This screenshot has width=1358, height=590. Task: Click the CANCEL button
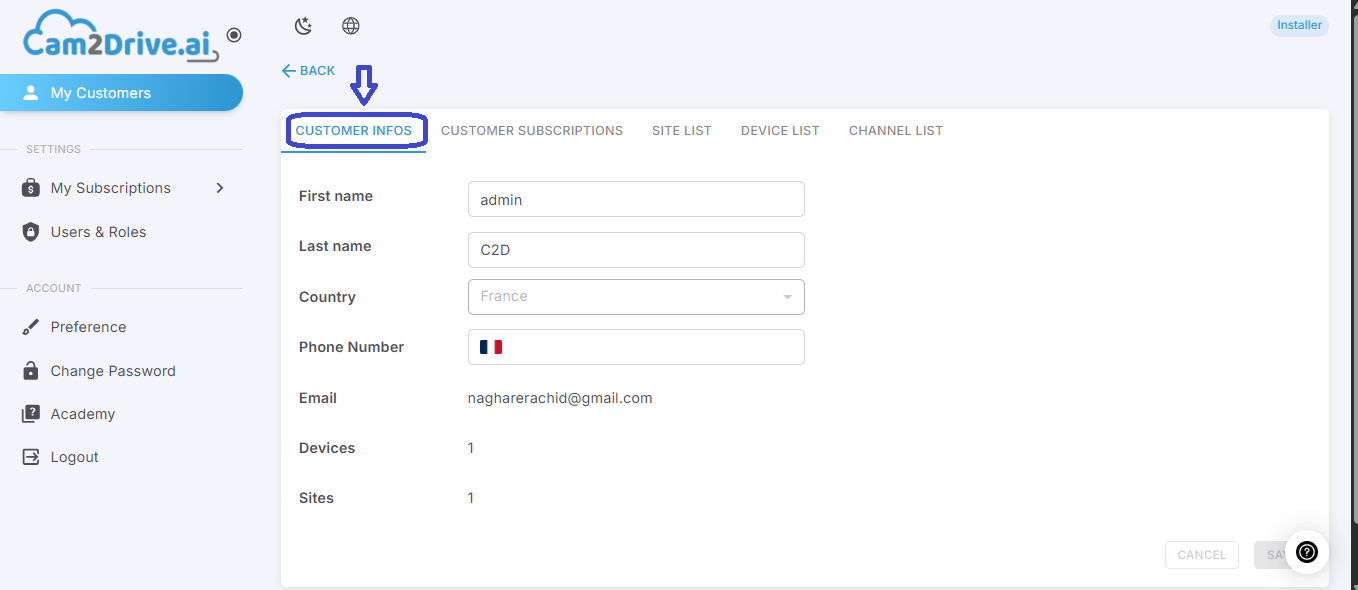[x=1202, y=555]
